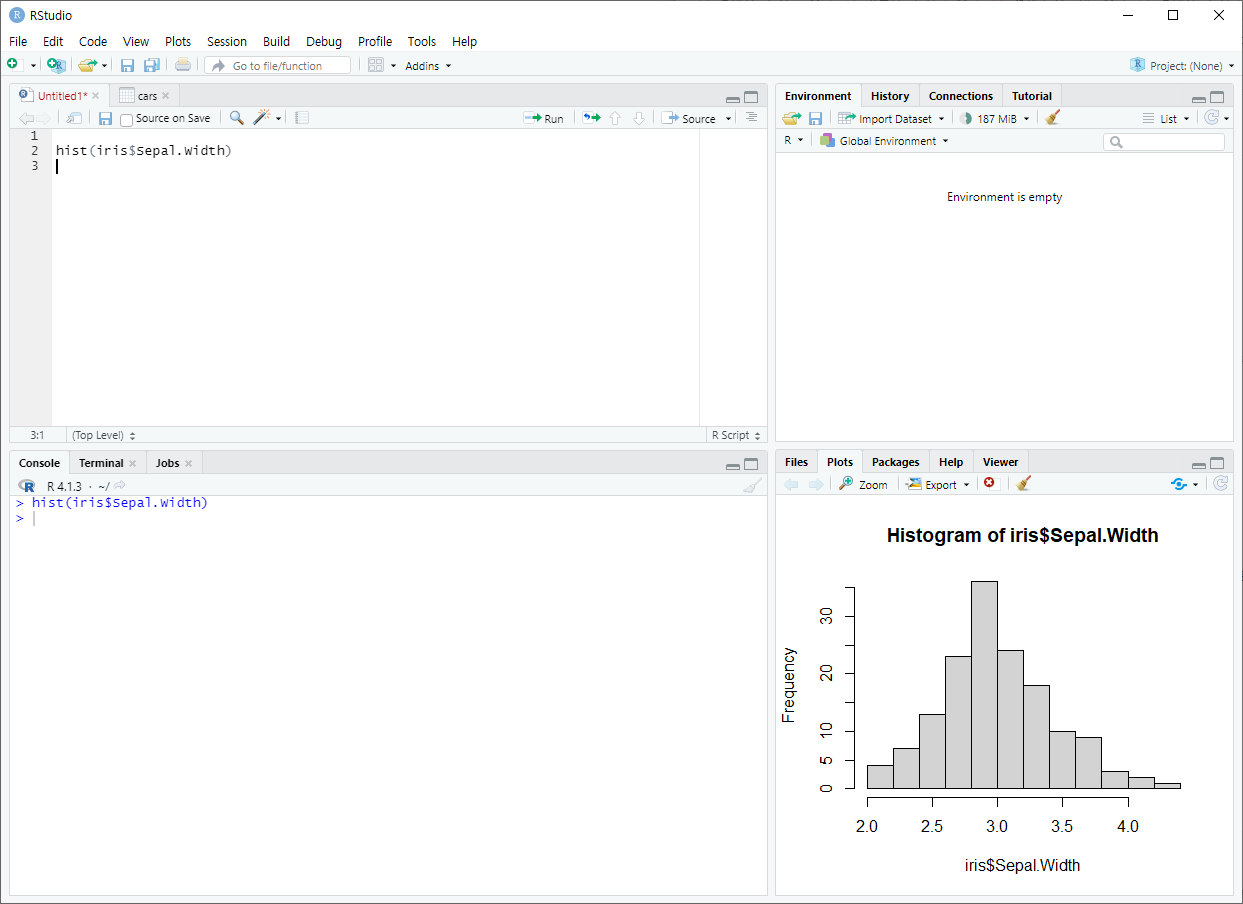Viewport: 1243px width, 904px height.
Task: Open the R language dropdown in Environment
Action: (793, 141)
